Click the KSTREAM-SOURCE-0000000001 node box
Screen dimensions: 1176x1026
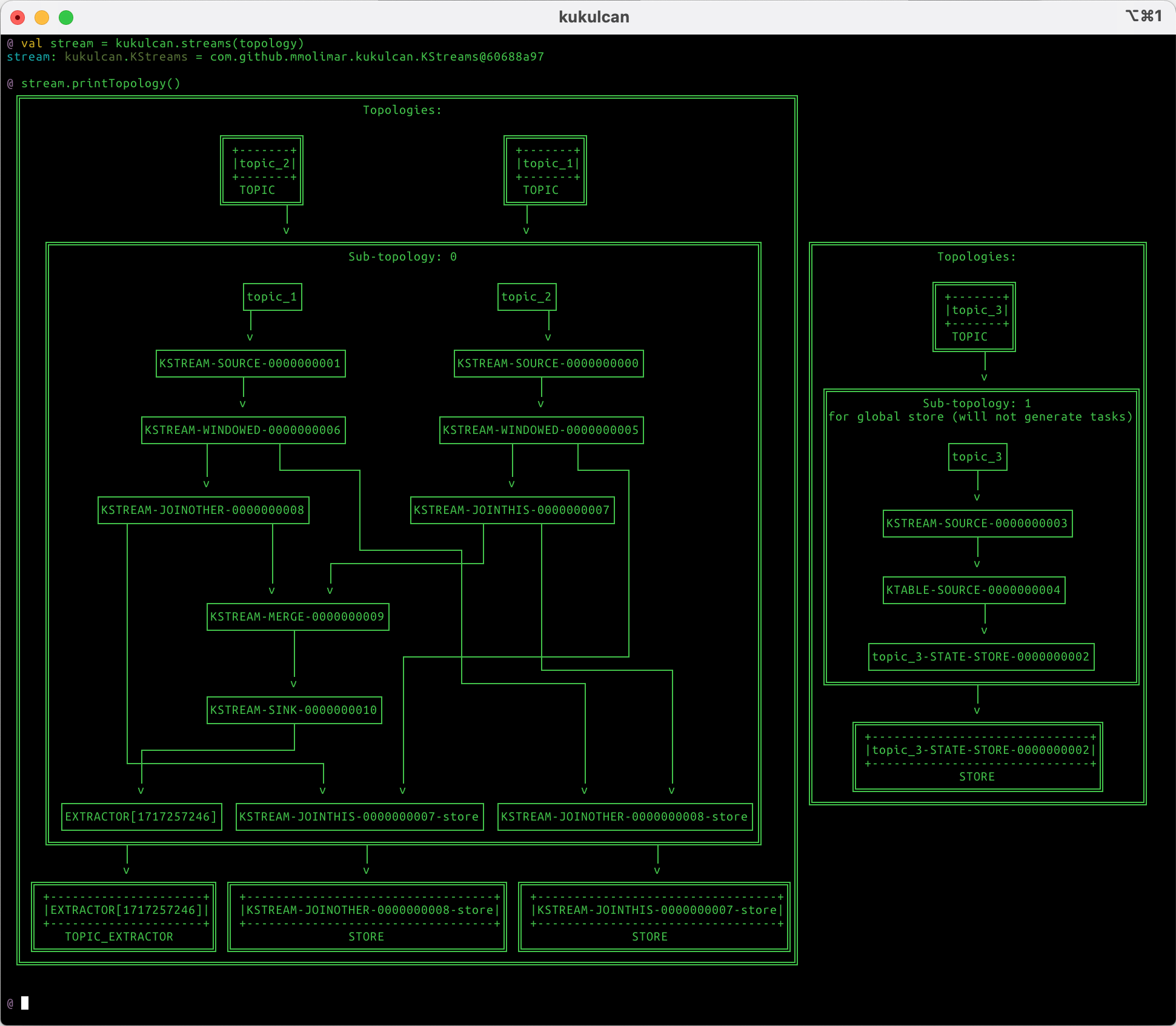(x=250, y=364)
